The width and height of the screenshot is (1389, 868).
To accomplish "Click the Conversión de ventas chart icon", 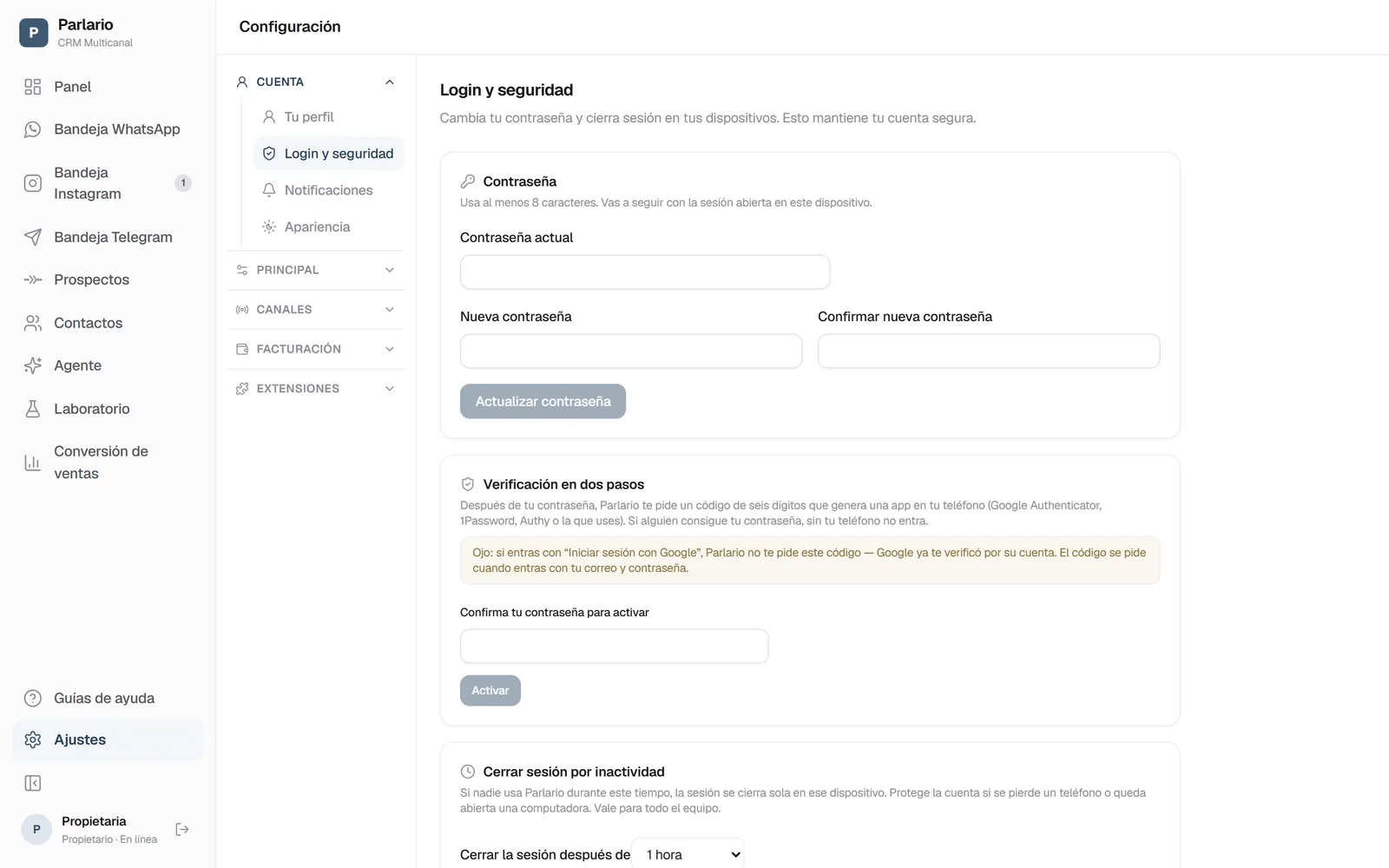I will (x=33, y=463).
